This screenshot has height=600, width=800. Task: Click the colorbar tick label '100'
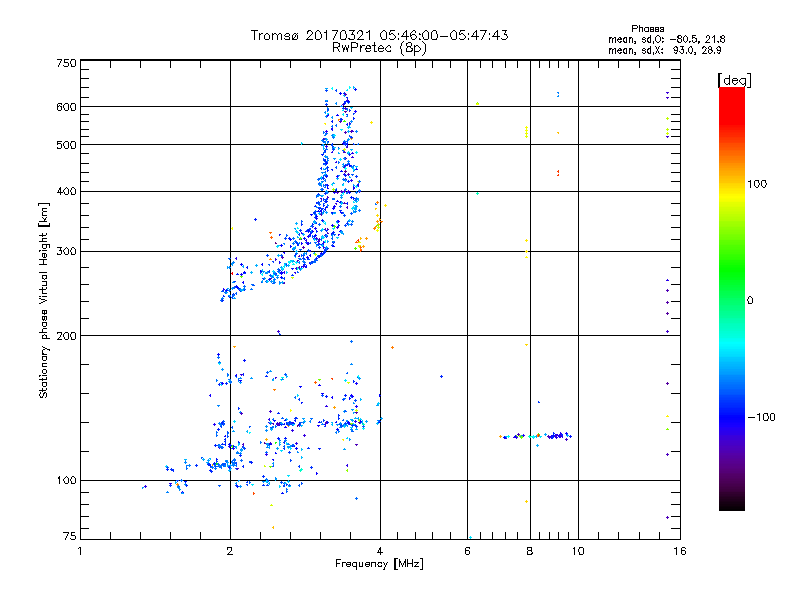[757, 184]
